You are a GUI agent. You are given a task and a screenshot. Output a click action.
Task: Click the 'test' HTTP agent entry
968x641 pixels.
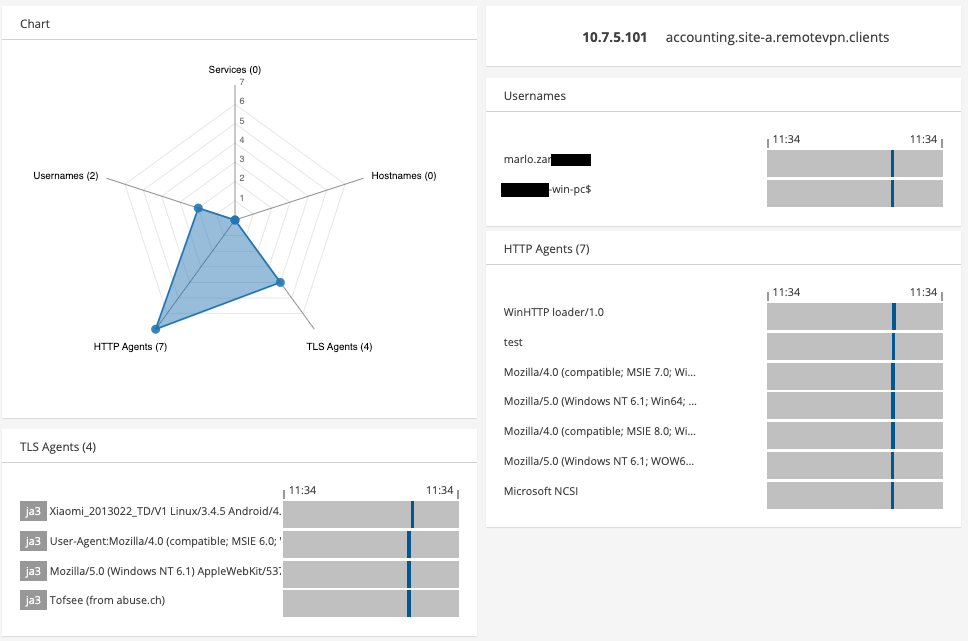514,342
